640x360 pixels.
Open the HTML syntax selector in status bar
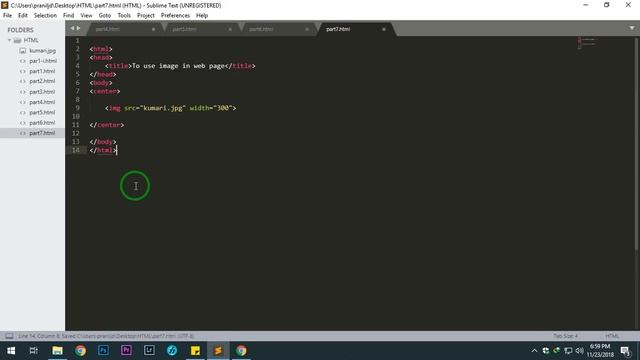coord(612,336)
